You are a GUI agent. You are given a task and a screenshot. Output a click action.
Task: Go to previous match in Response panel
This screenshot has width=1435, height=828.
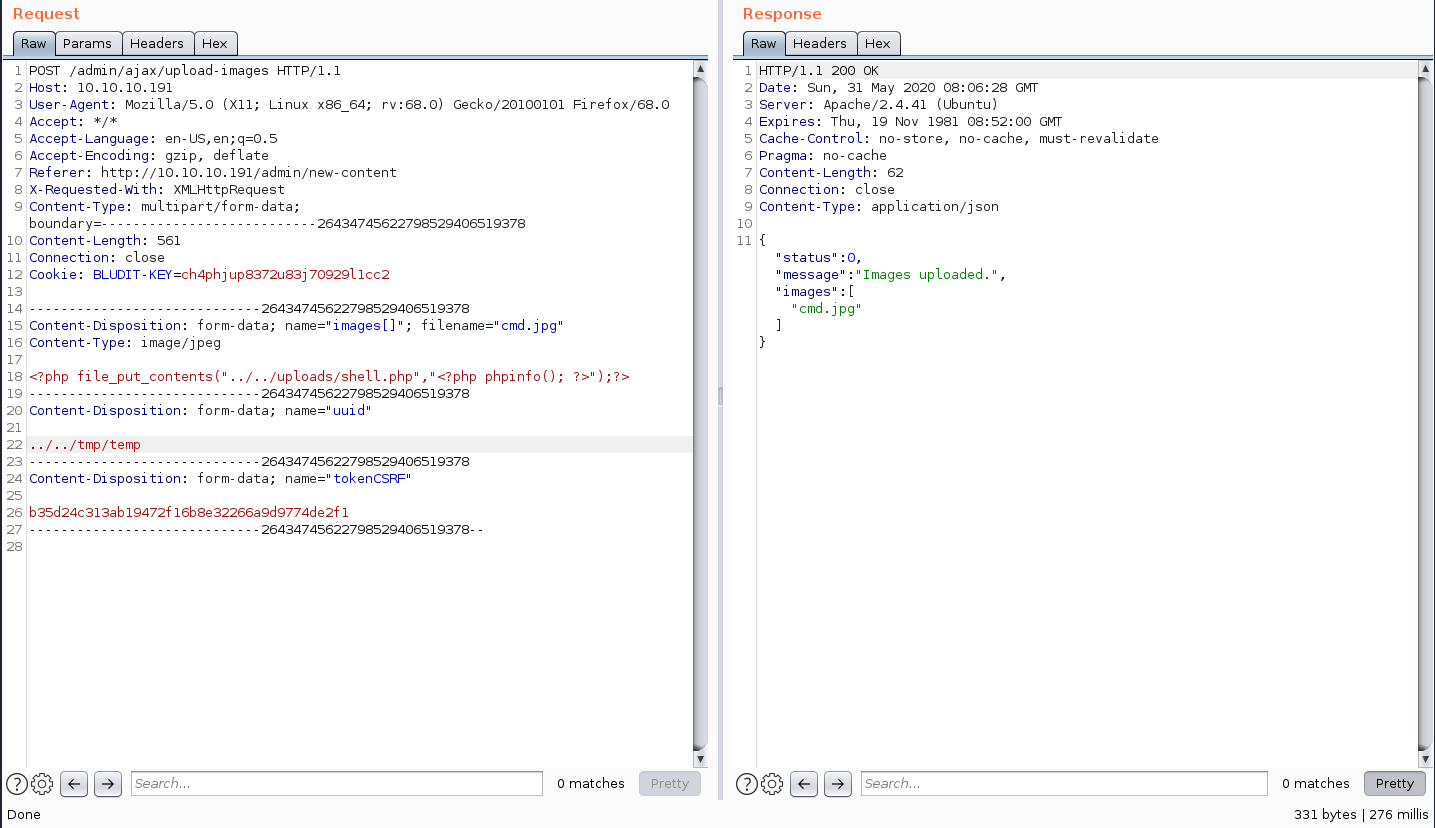tap(804, 784)
